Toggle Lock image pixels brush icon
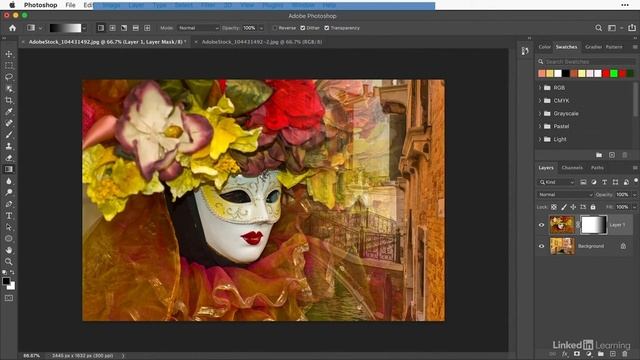Screen dimensions: 640x360 [x=564, y=207]
